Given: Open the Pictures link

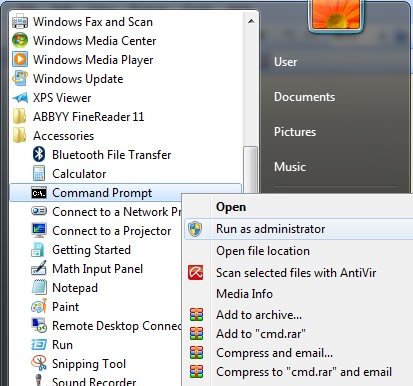Looking at the screenshot, I should click(x=295, y=132).
